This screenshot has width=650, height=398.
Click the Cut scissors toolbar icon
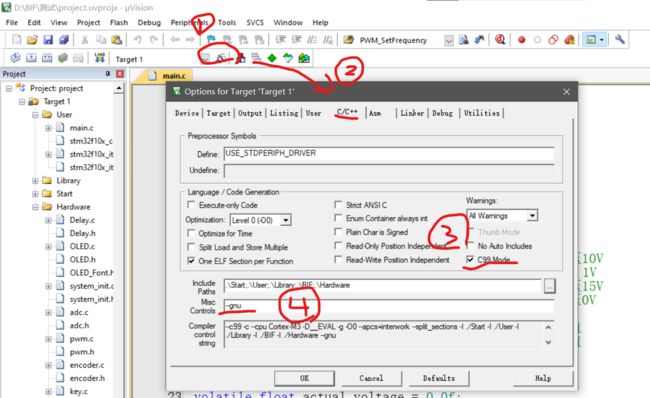[x=85, y=40]
